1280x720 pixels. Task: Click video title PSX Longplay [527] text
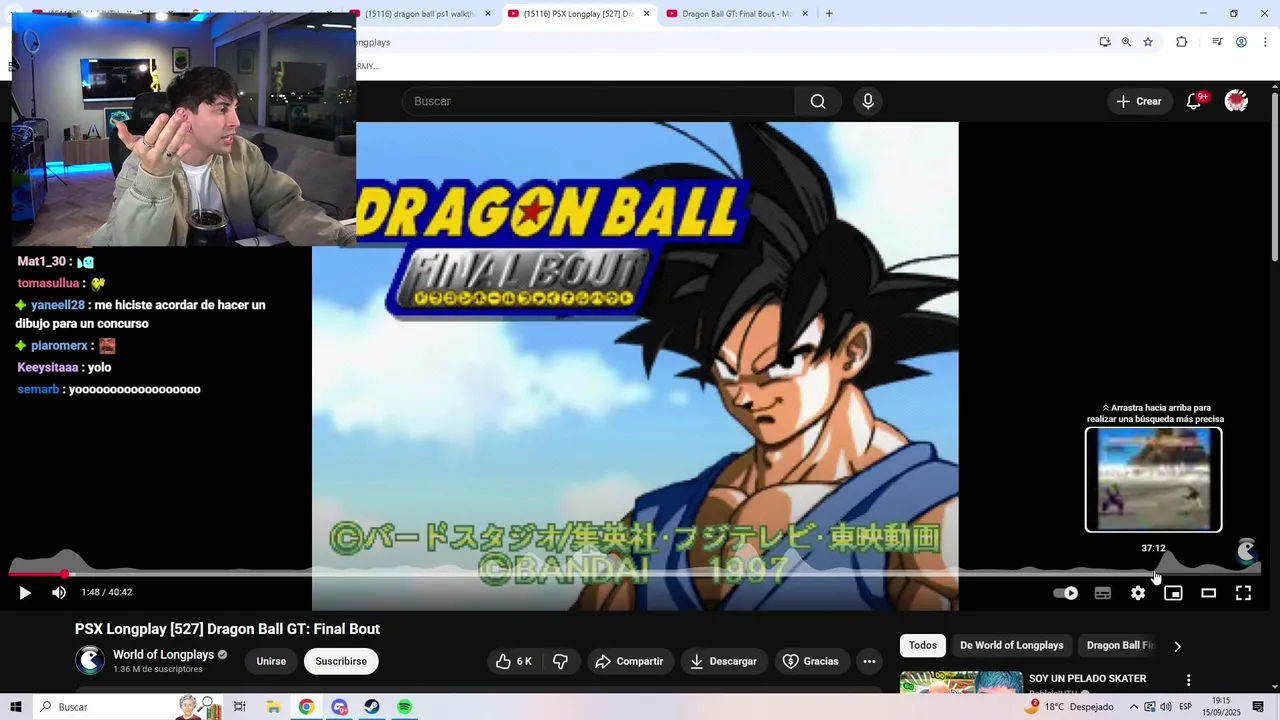(x=227, y=629)
